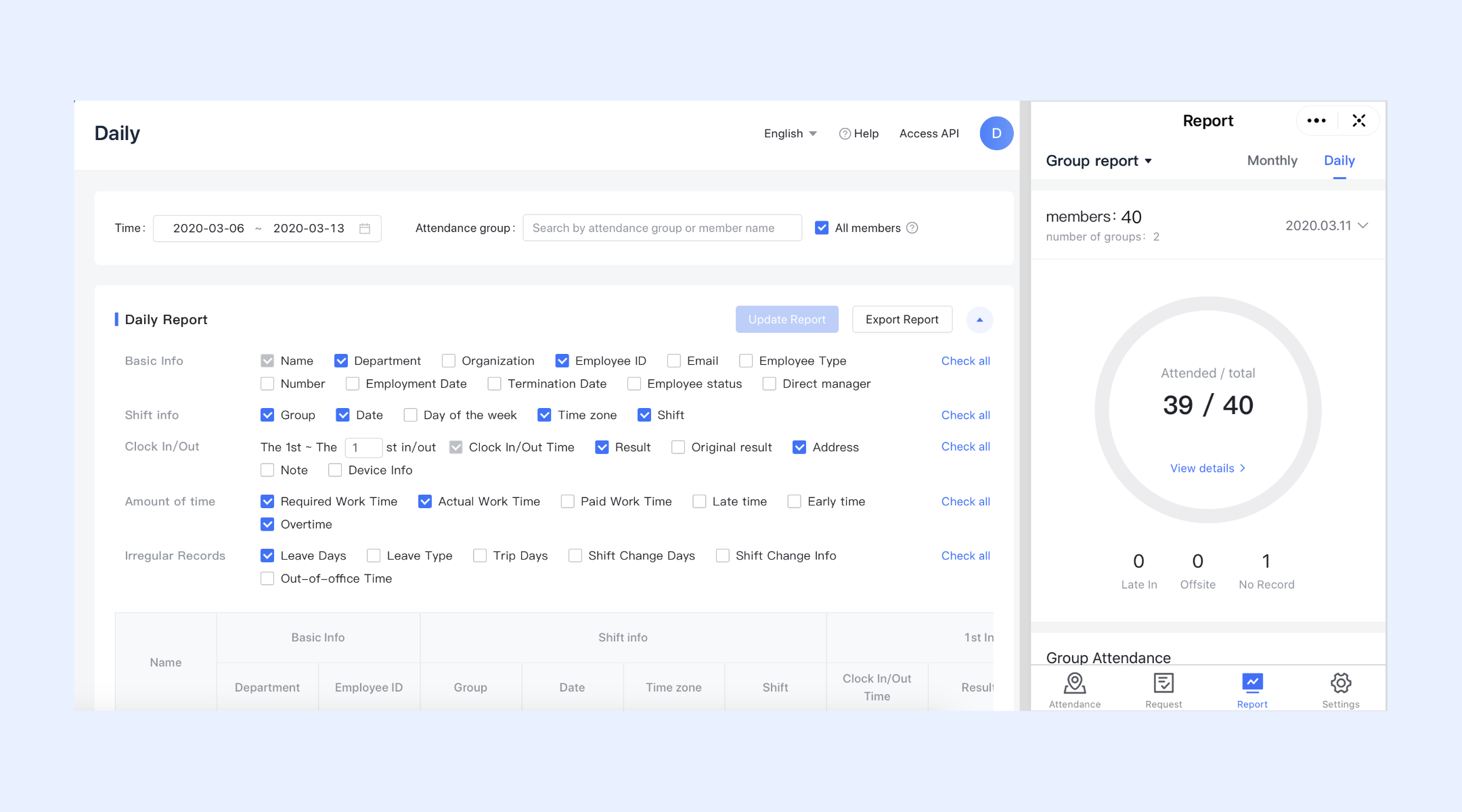Switch to the Daily tab
The width and height of the screenshot is (1462, 812).
point(1339,161)
